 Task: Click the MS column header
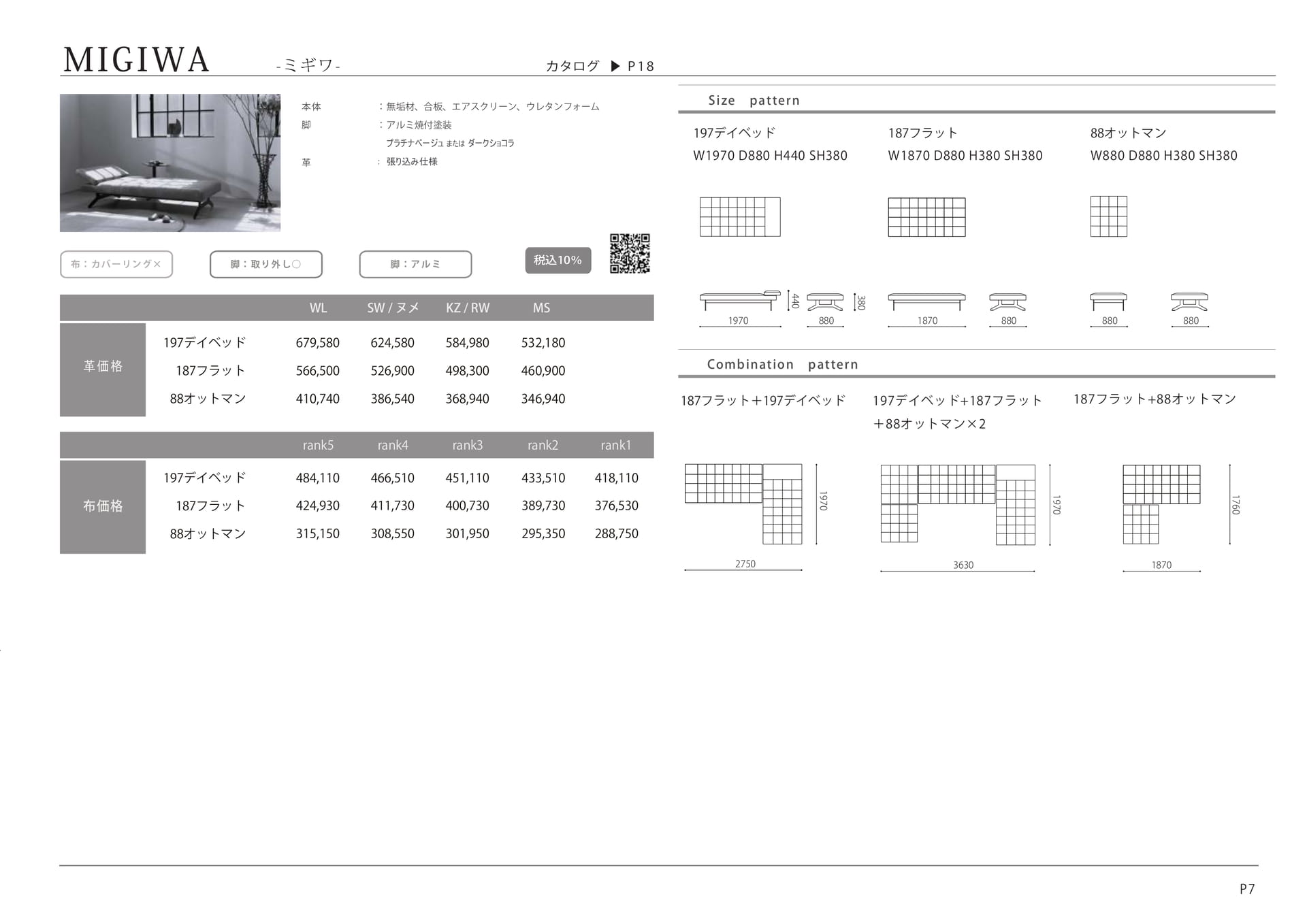point(542,308)
